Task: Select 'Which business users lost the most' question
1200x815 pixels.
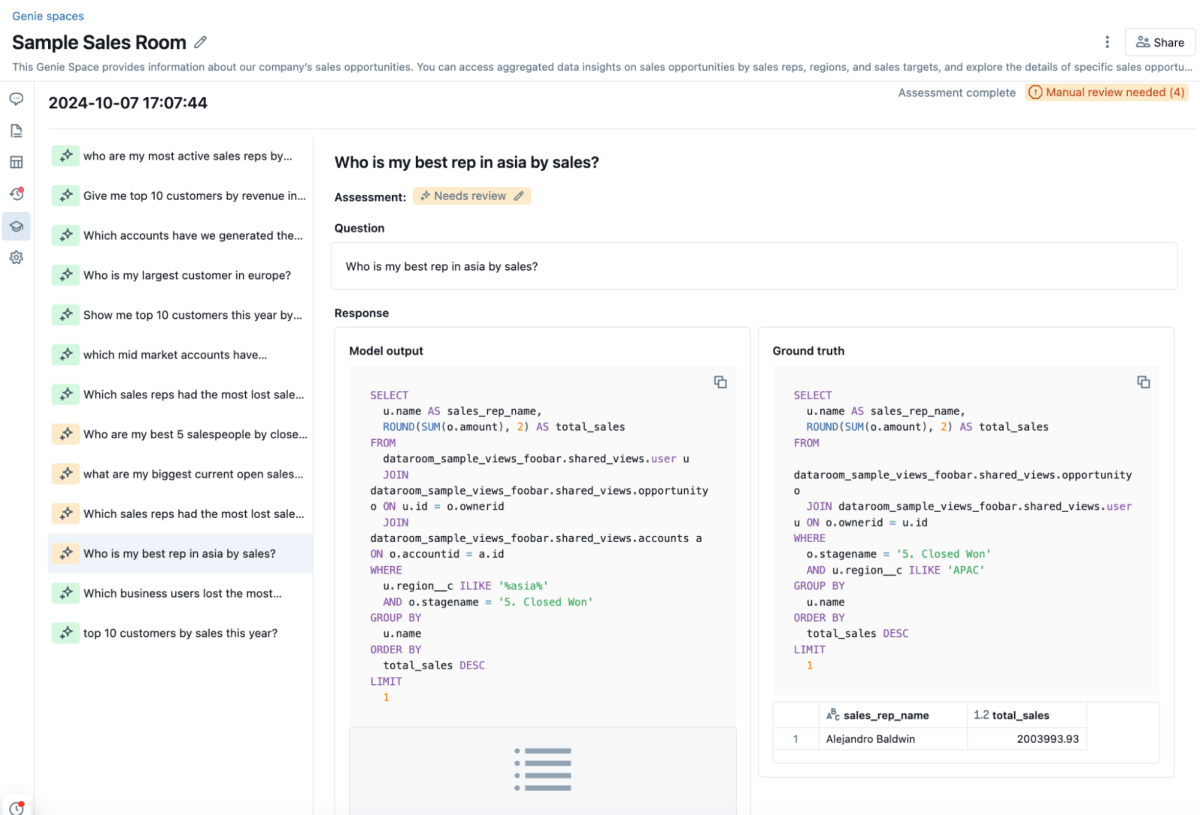Action: click(x=182, y=593)
